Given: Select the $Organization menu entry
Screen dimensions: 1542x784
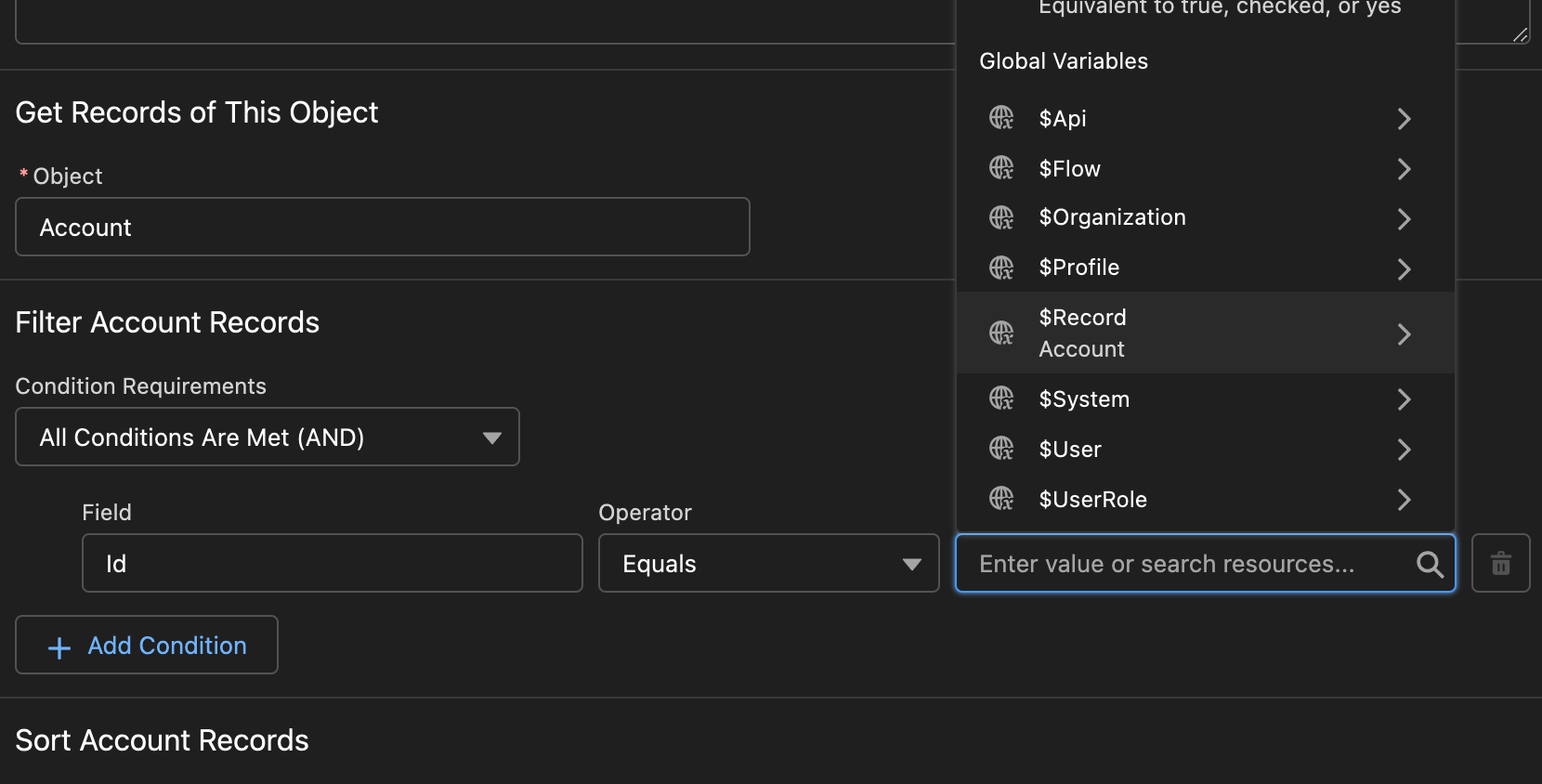Looking at the screenshot, I should point(1205,218).
